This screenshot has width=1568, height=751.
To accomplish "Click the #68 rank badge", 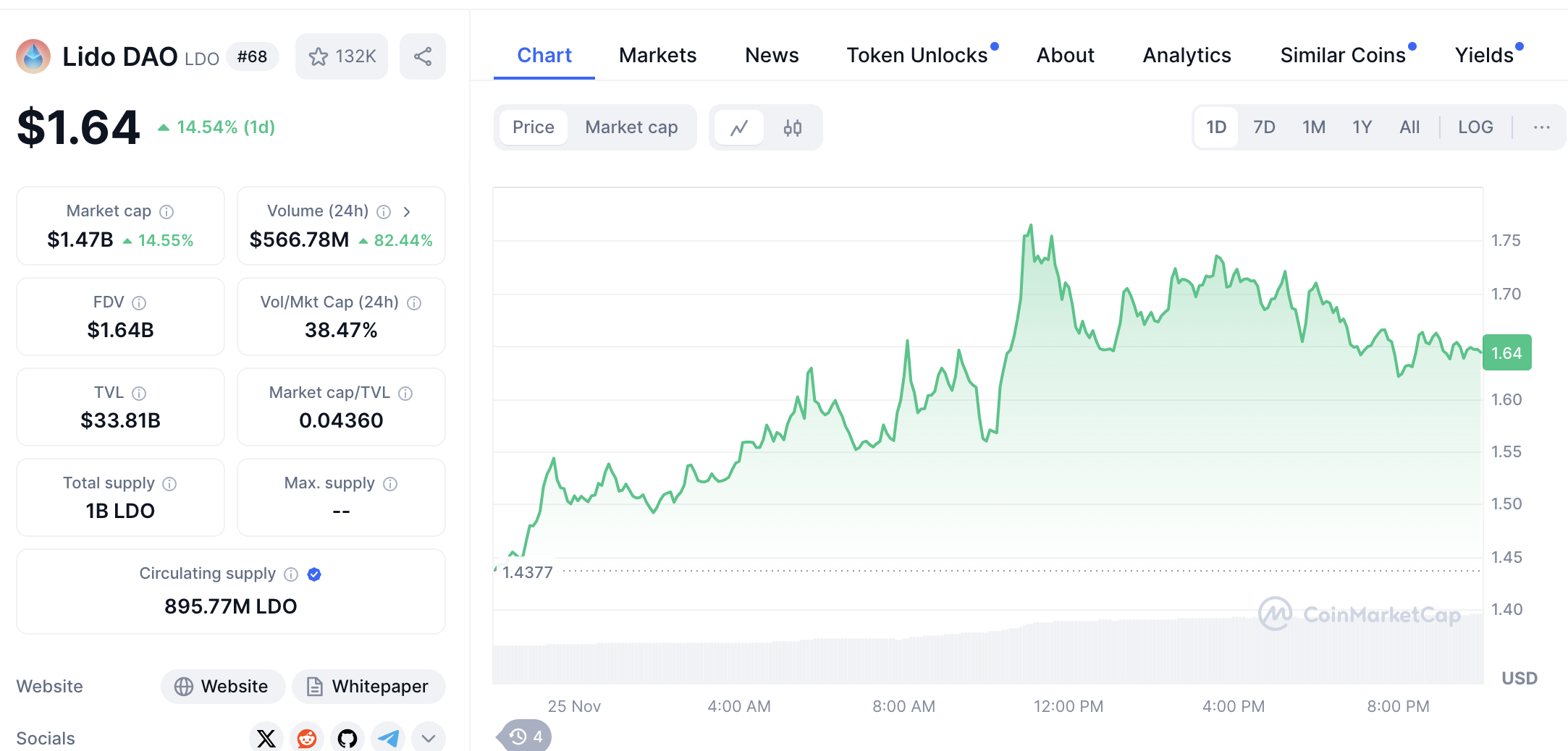I will 252,56.
